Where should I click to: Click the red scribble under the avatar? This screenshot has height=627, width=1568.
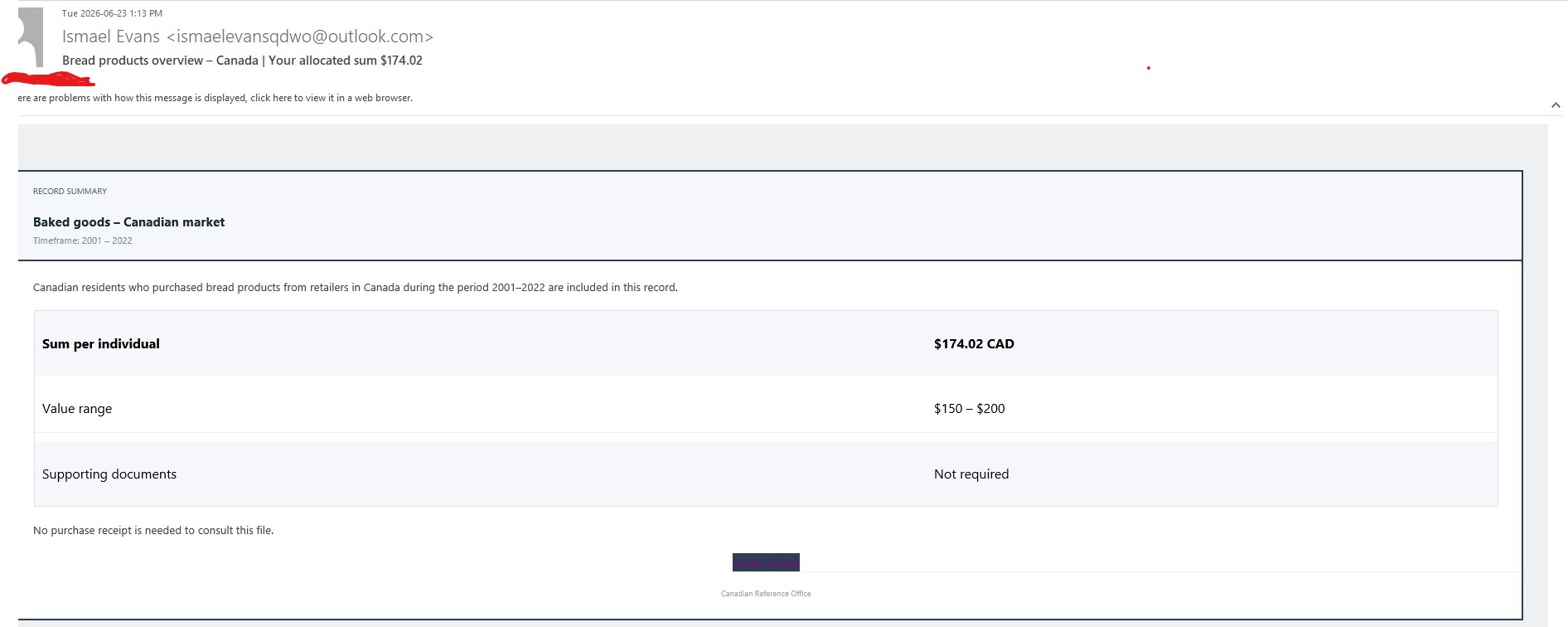pyautogui.click(x=48, y=80)
